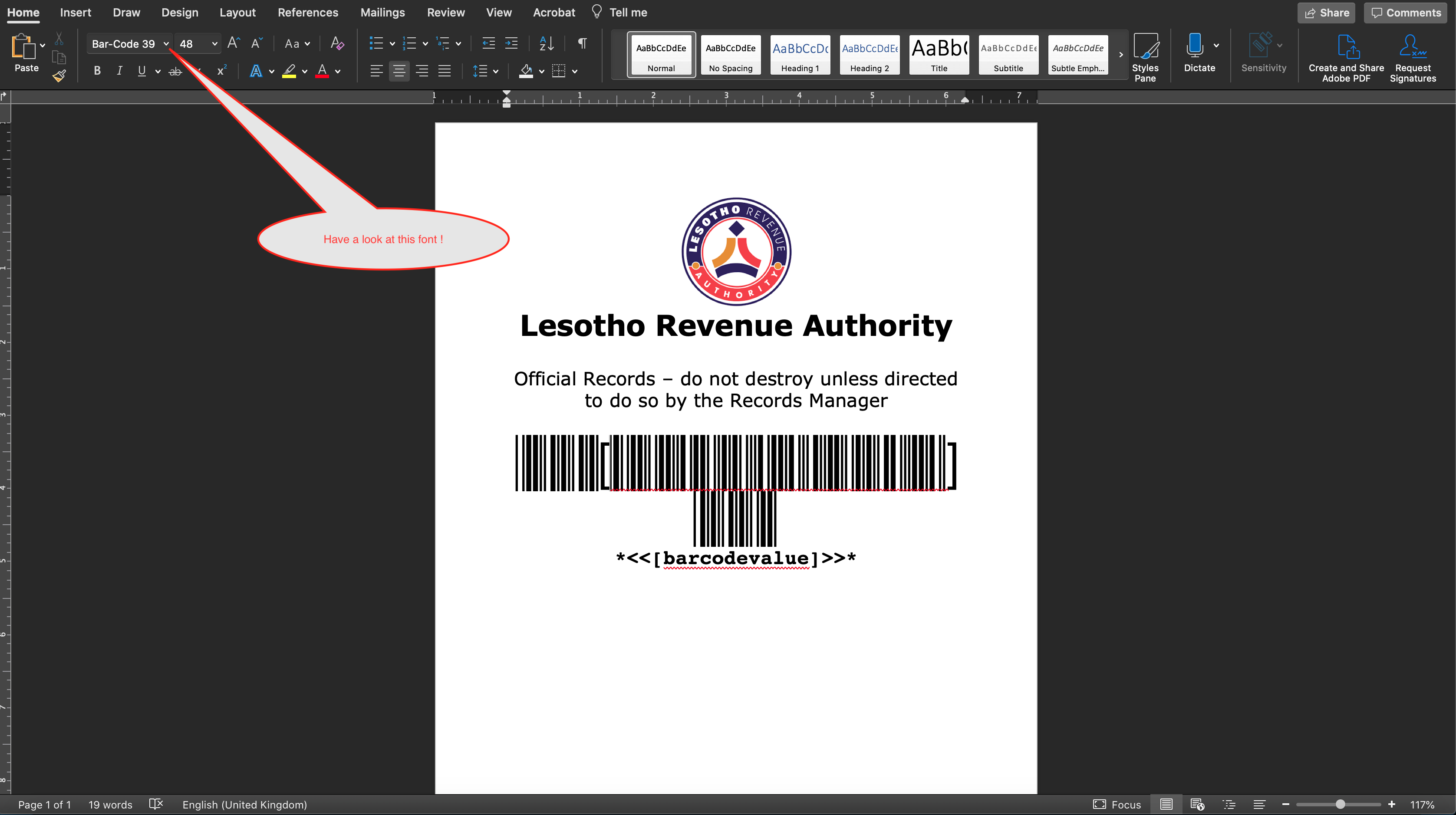Expand the numbered list options arrow

point(425,43)
